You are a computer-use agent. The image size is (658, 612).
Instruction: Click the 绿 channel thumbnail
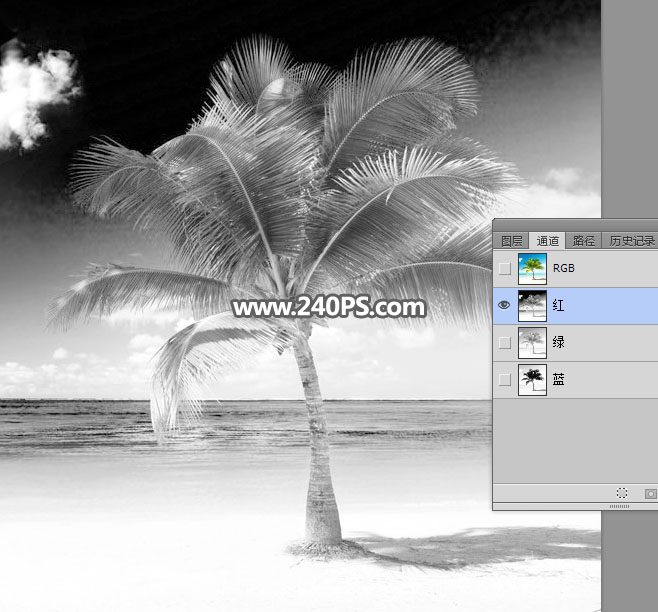click(x=532, y=343)
